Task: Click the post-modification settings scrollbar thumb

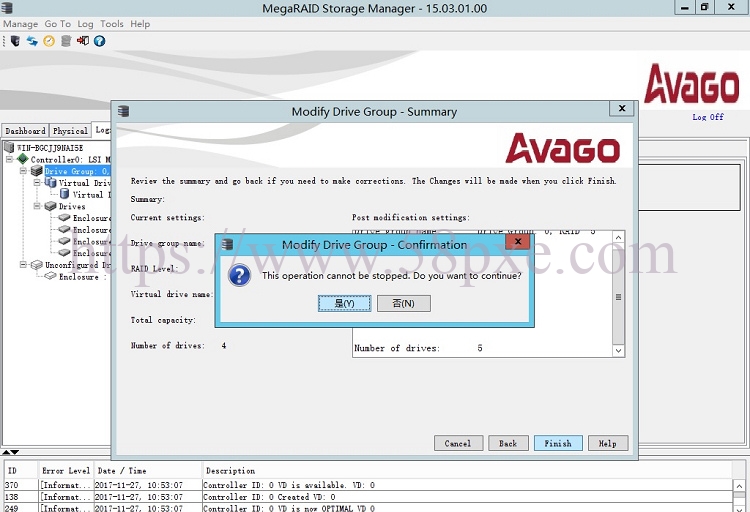Action: pyautogui.click(x=618, y=297)
